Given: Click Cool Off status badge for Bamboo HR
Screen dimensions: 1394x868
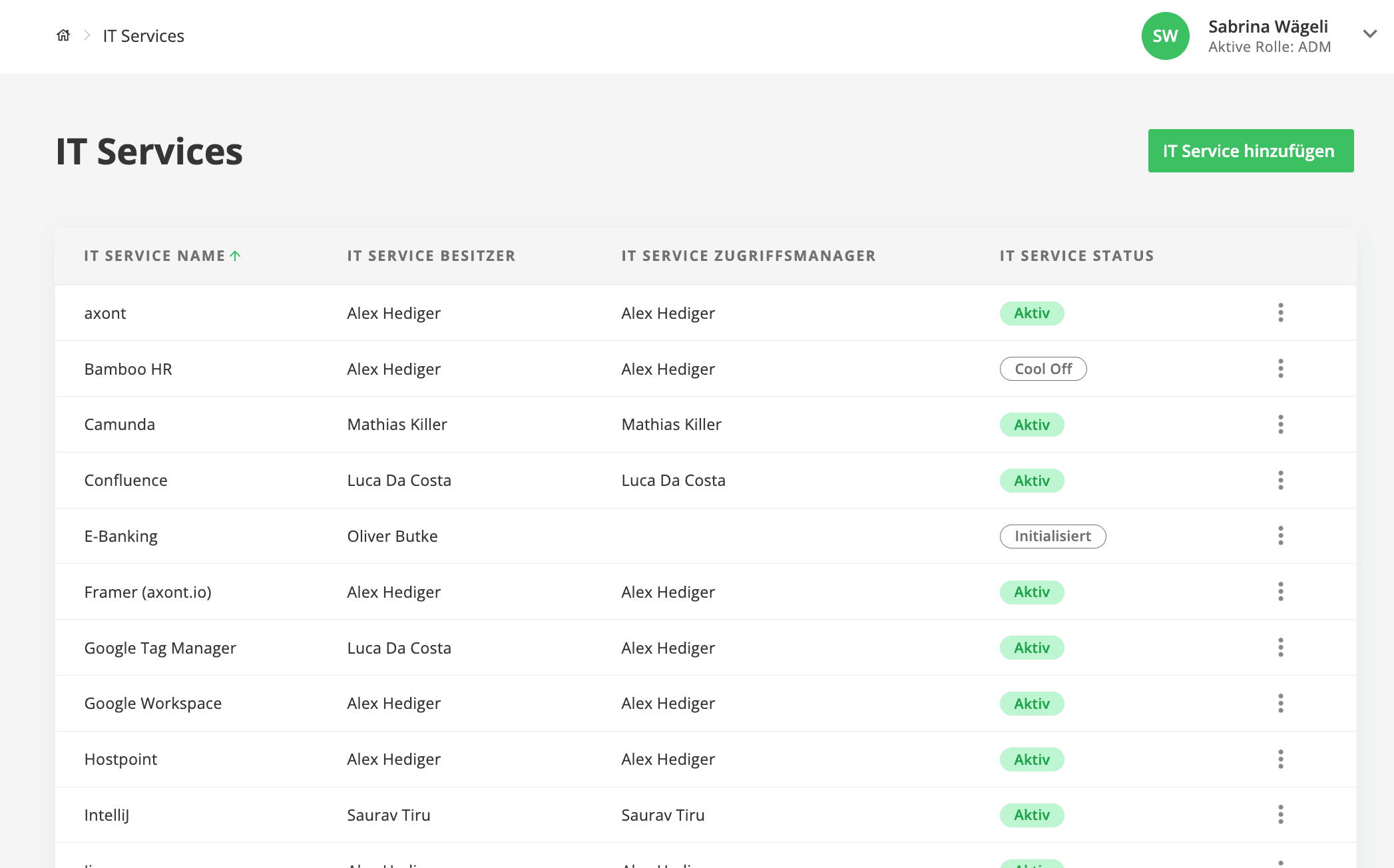Looking at the screenshot, I should 1043,369.
